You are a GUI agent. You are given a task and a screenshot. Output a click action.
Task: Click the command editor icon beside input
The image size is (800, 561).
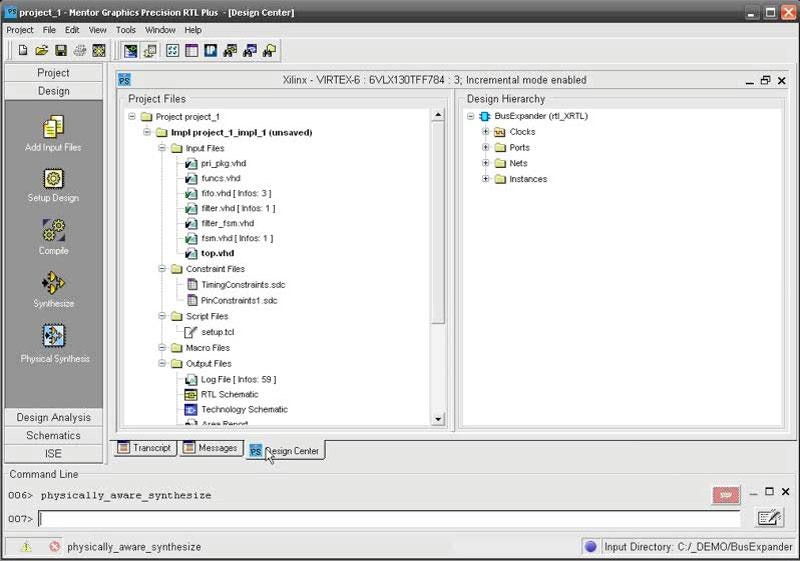click(x=769, y=518)
